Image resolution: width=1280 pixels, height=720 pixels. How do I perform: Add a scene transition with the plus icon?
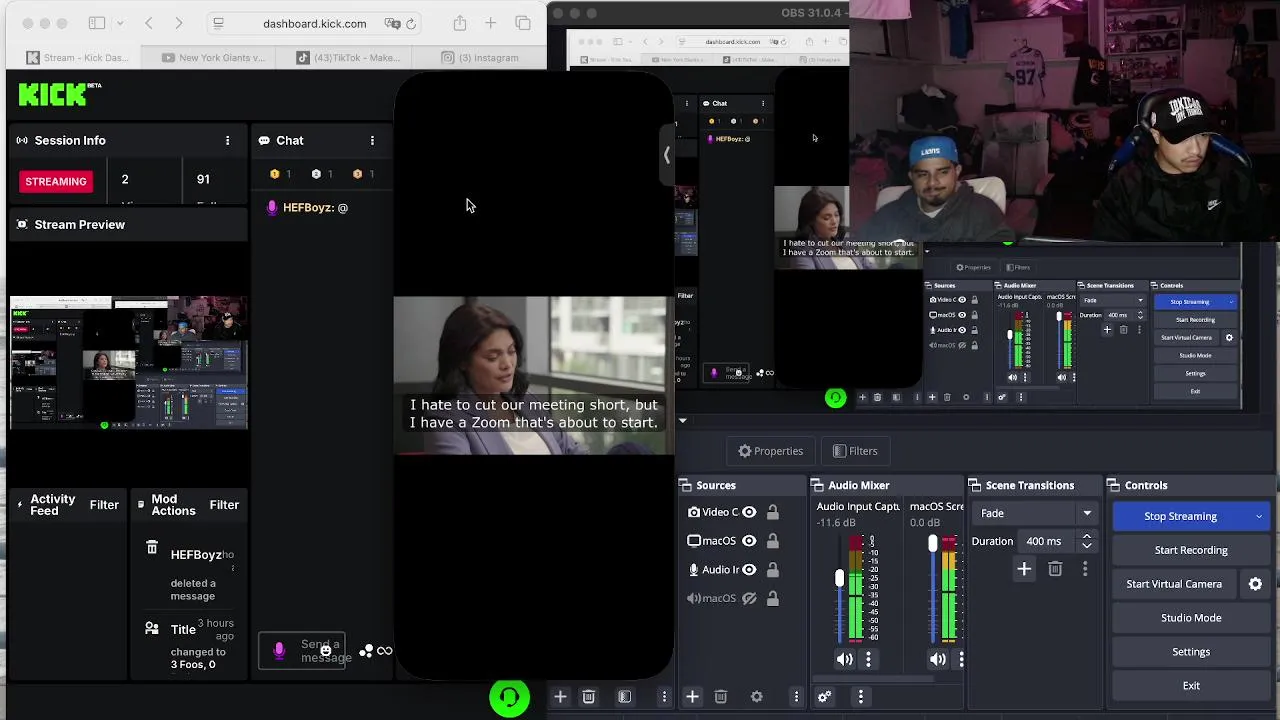coord(1024,569)
